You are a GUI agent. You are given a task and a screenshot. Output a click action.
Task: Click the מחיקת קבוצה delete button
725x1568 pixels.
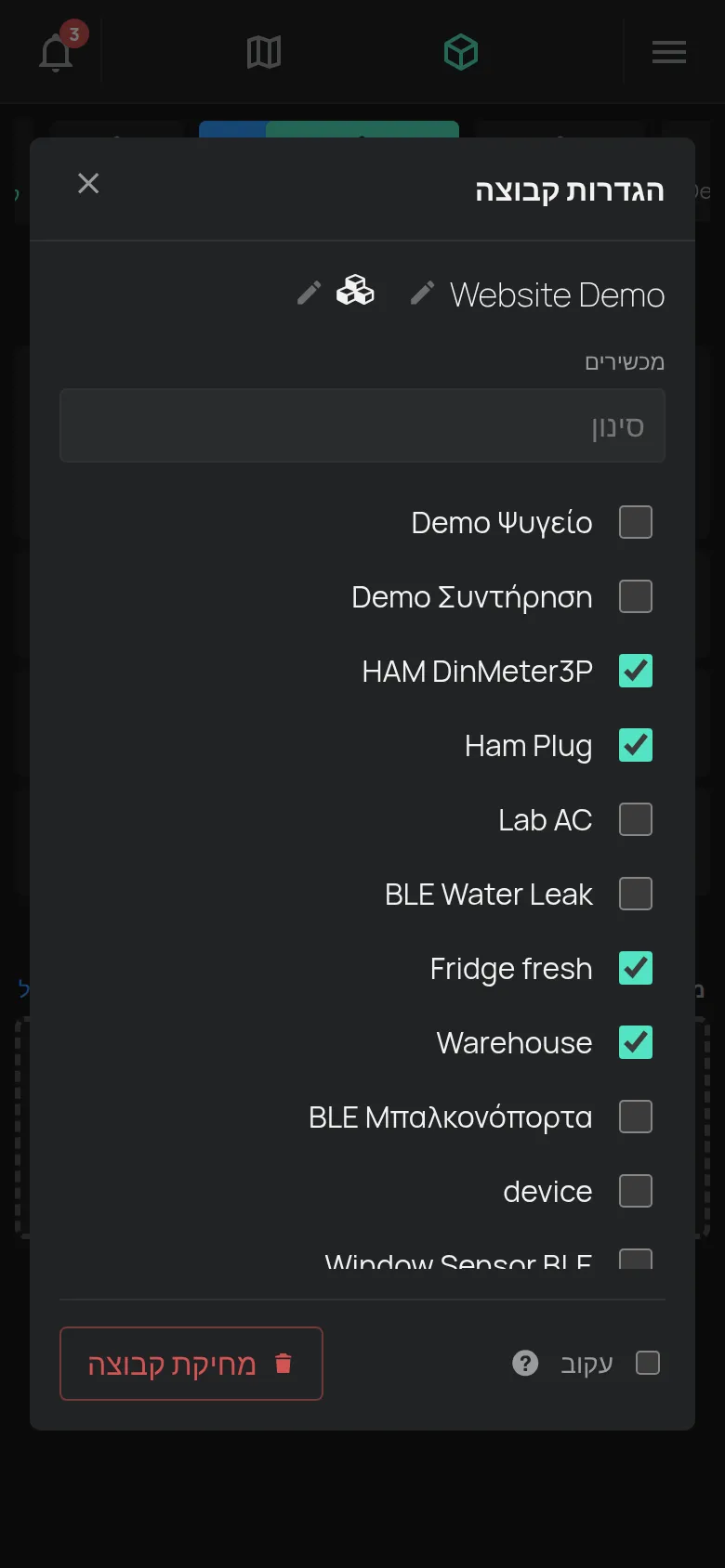point(191,1364)
